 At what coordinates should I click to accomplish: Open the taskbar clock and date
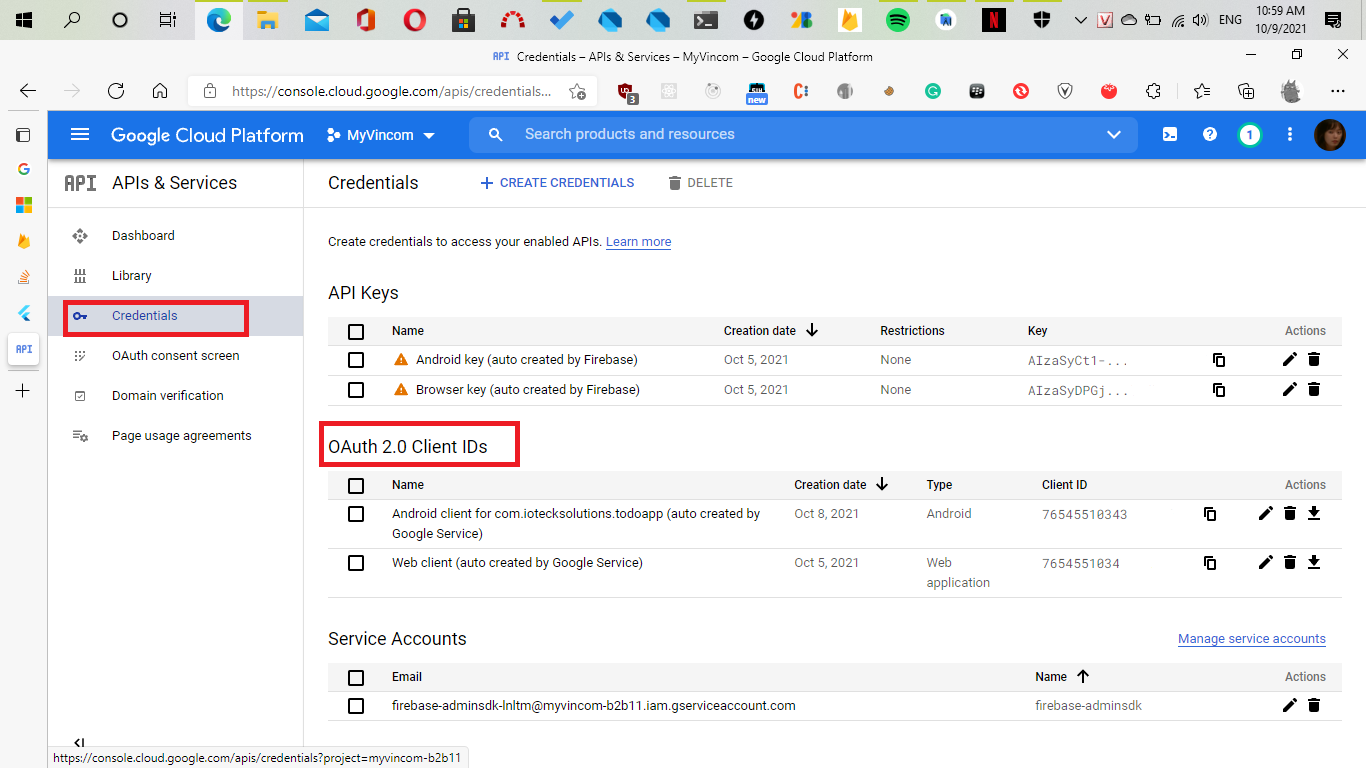pos(1281,20)
